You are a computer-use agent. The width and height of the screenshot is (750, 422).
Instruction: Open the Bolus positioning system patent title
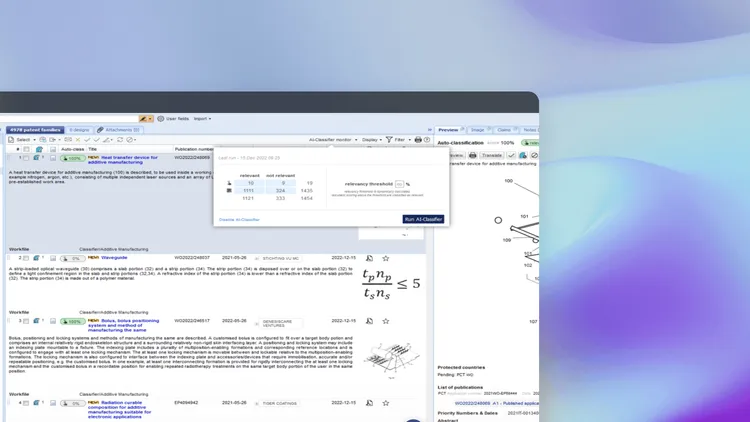[123, 325]
